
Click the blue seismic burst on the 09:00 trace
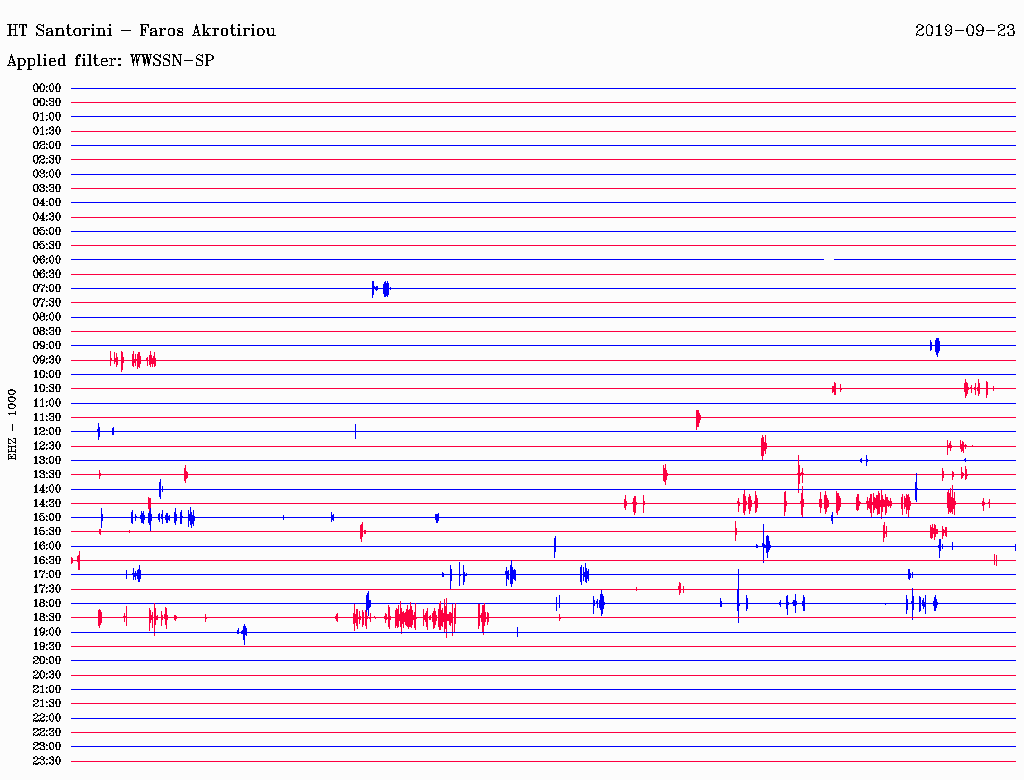[x=935, y=346]
